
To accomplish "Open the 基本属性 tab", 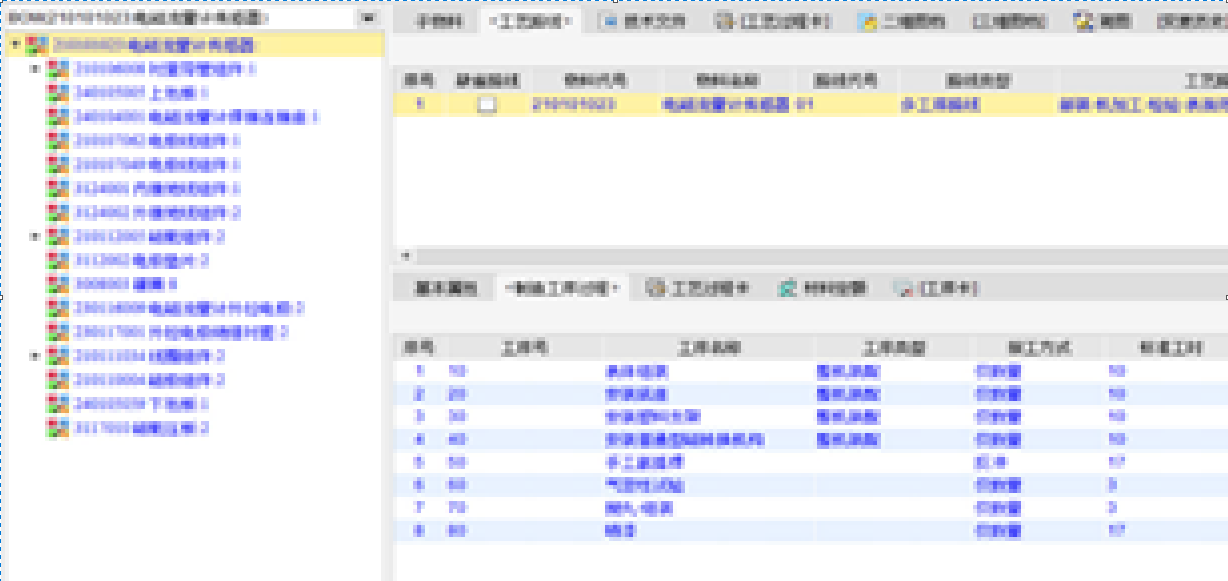I will pyautogui.click(x=440, y=288).
